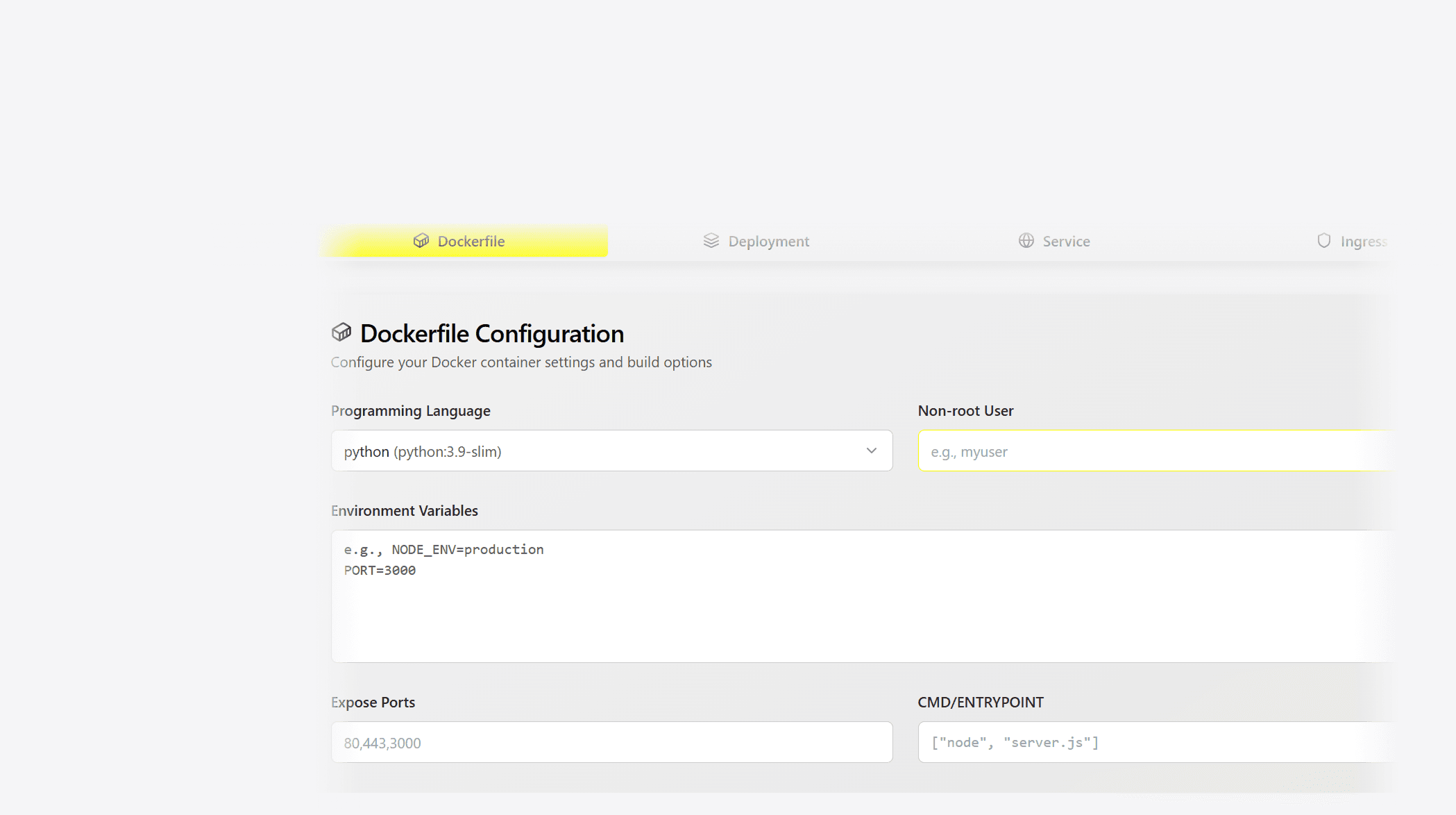Click the box icon on Dockerfile tab

[x=421, y=241]
